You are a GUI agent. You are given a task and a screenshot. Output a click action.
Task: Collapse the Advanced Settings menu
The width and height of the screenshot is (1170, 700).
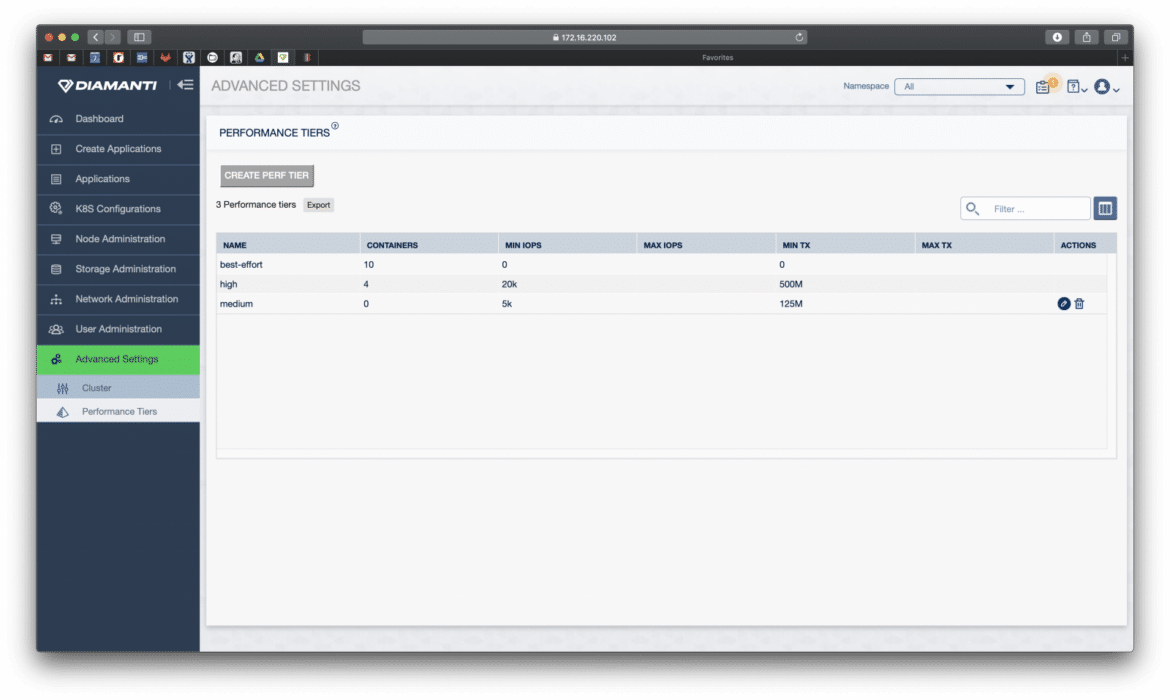tap(118, 359)
